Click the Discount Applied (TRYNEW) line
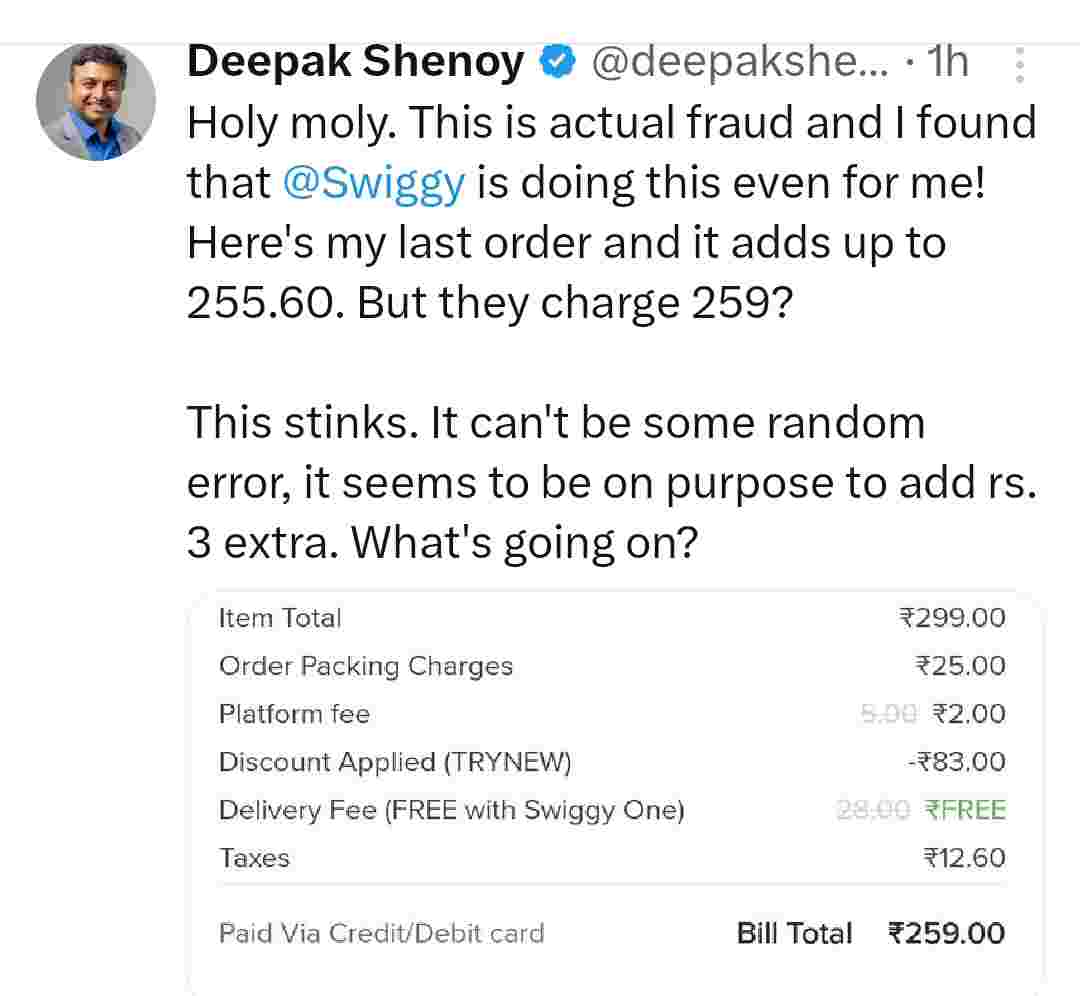Screen dimensions: 1080x996 coord(395,762)
